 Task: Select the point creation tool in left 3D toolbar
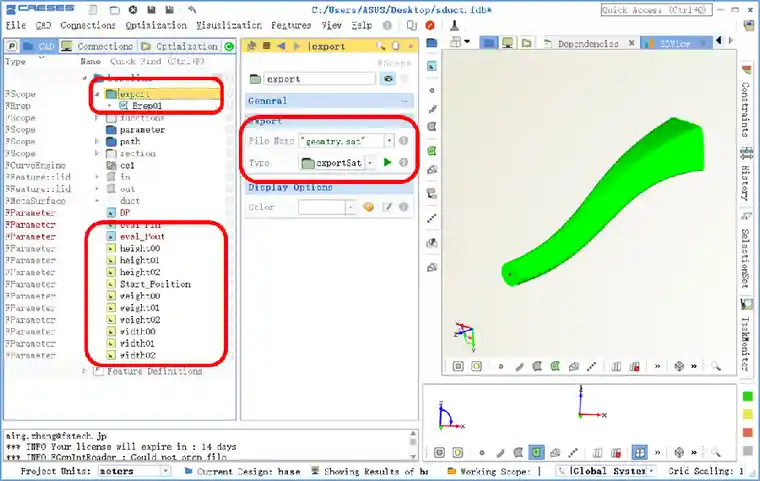(432, 90)
